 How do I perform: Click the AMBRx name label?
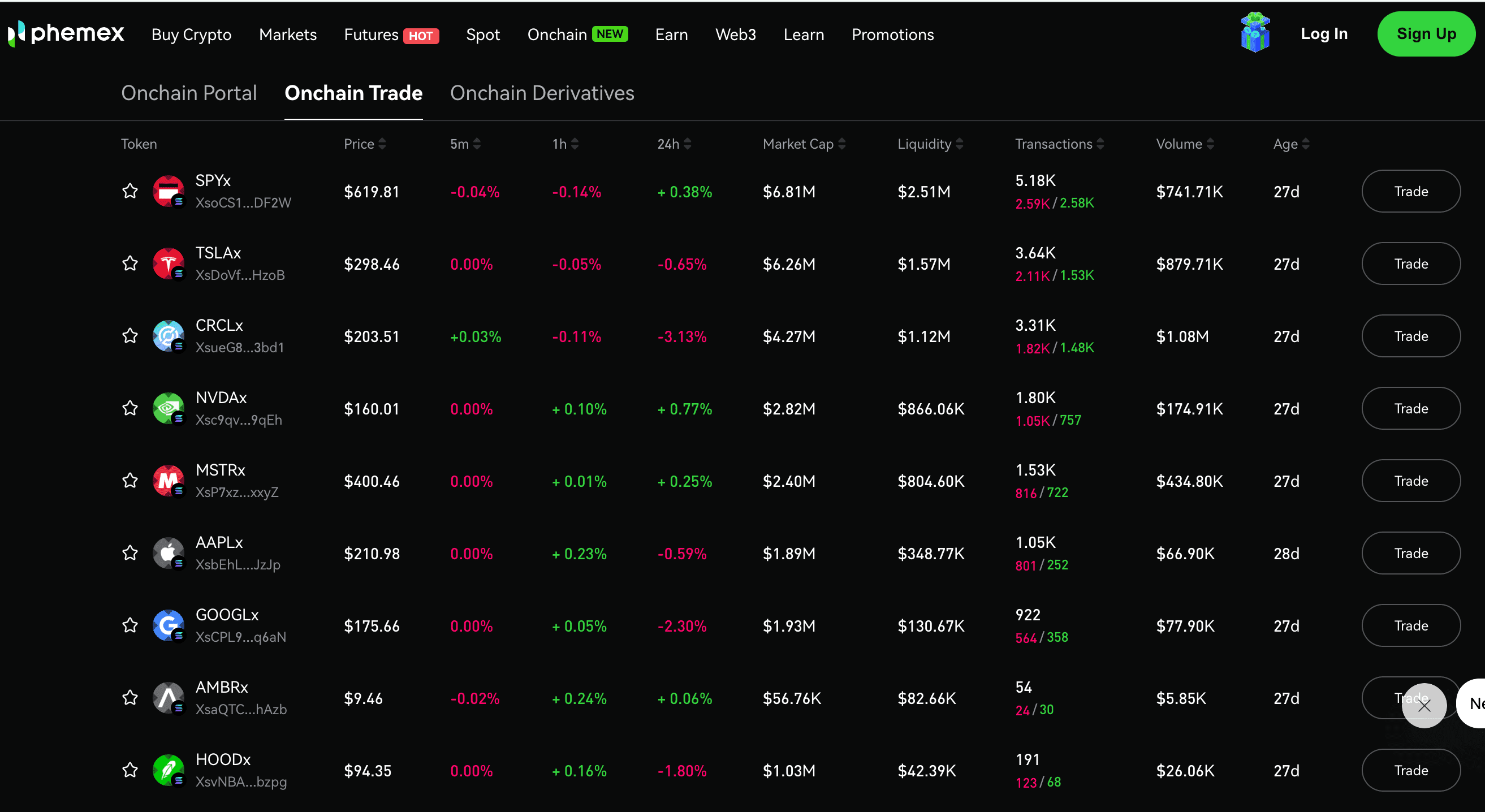click(x=221, y=687)
